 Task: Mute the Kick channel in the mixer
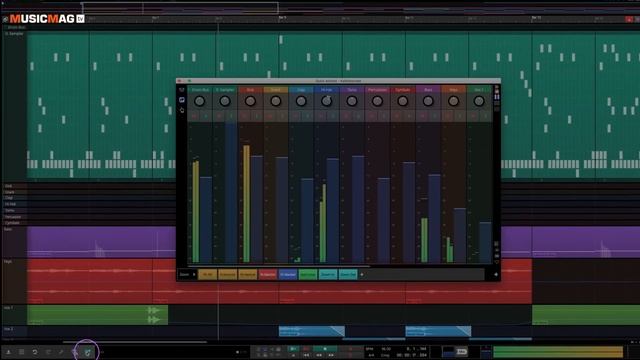[245, 116]
